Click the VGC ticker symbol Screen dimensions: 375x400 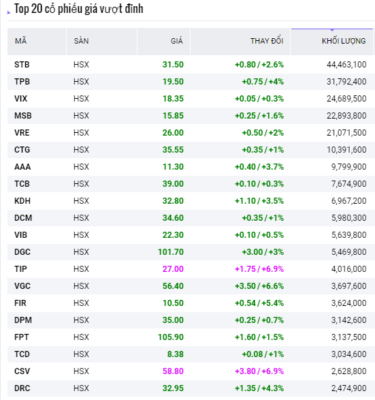click(x=22, y=286)
